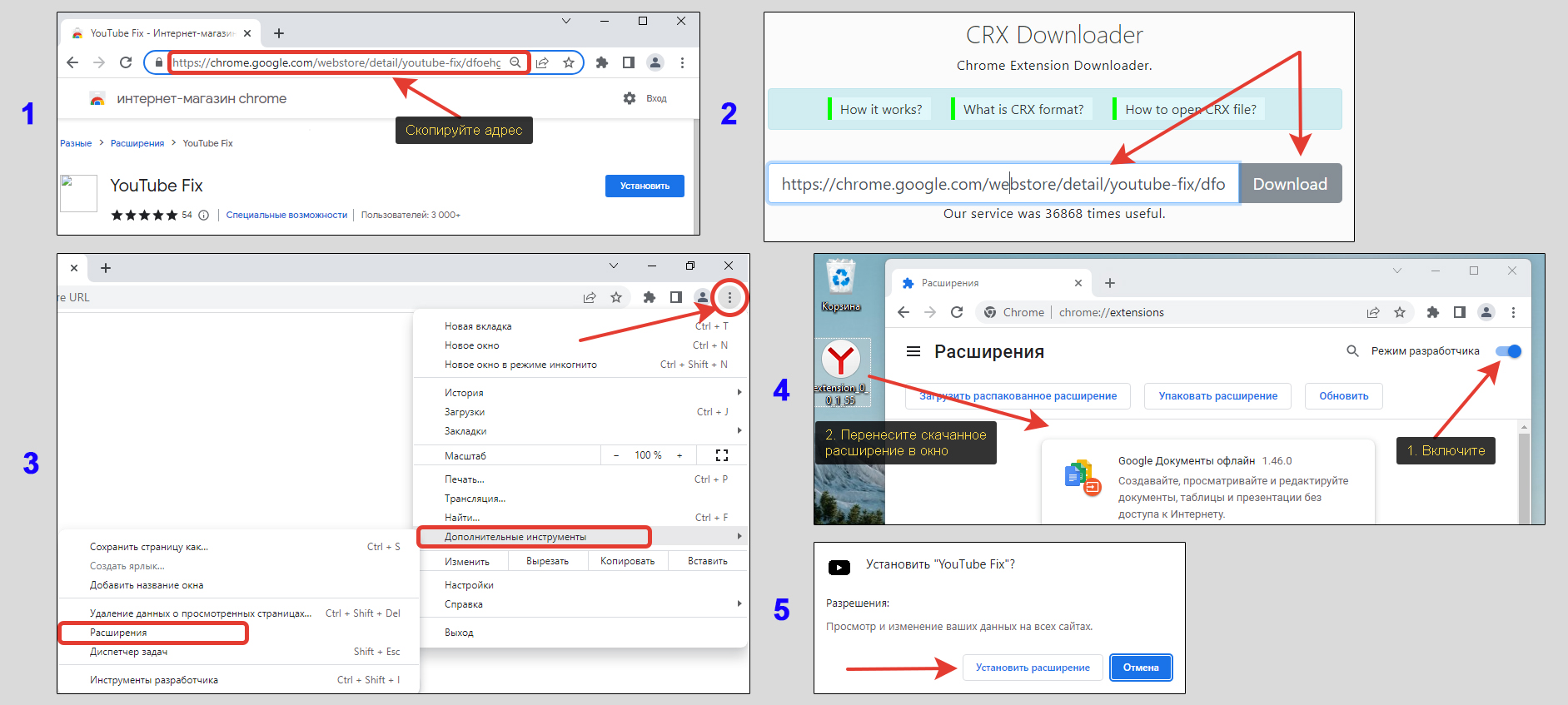Screen dimensions: 1568x705
Task: Reload page in YouTube Fix browser window
Action: 126,62
